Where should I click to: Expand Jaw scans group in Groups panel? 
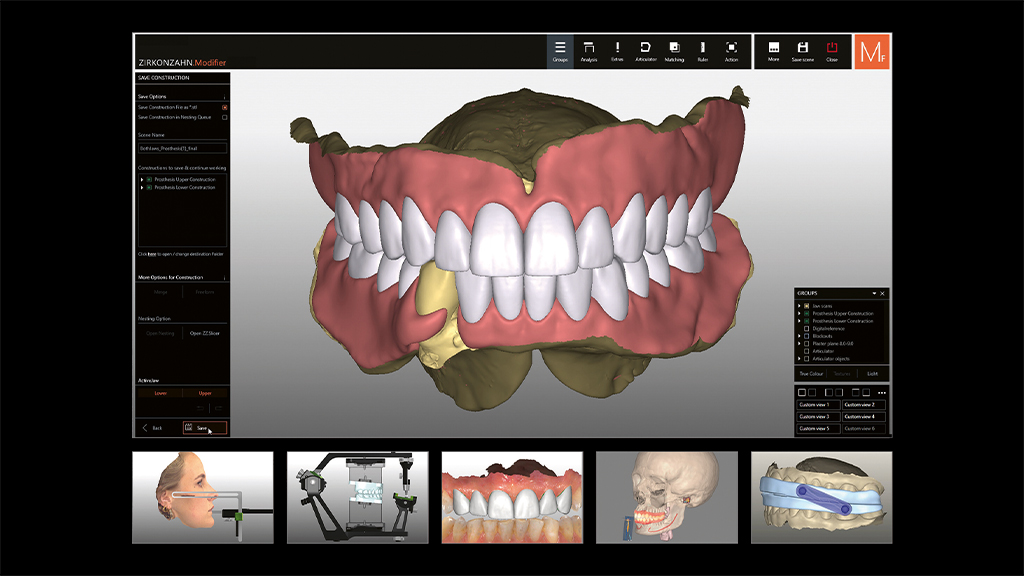tap(799, 305)
